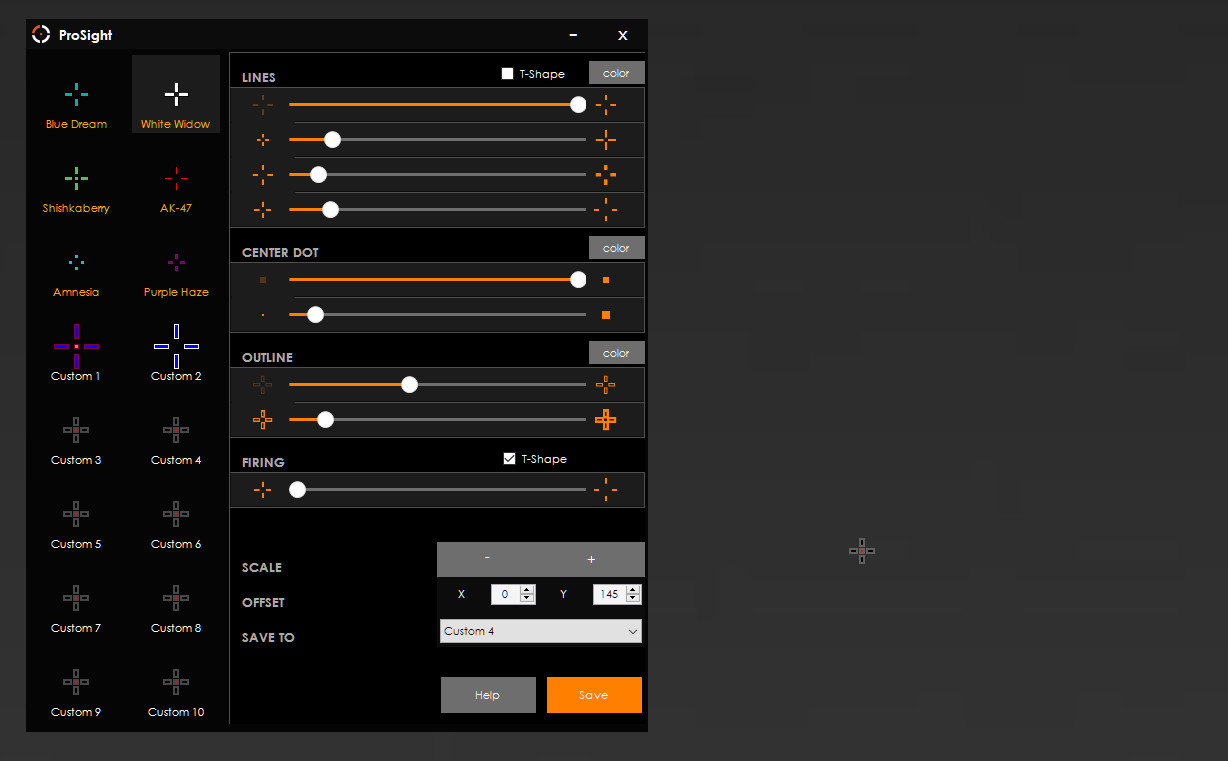This screenshot has height=761, width=1228.
Task: Click the orange Save button
Action: pos(594,695)
